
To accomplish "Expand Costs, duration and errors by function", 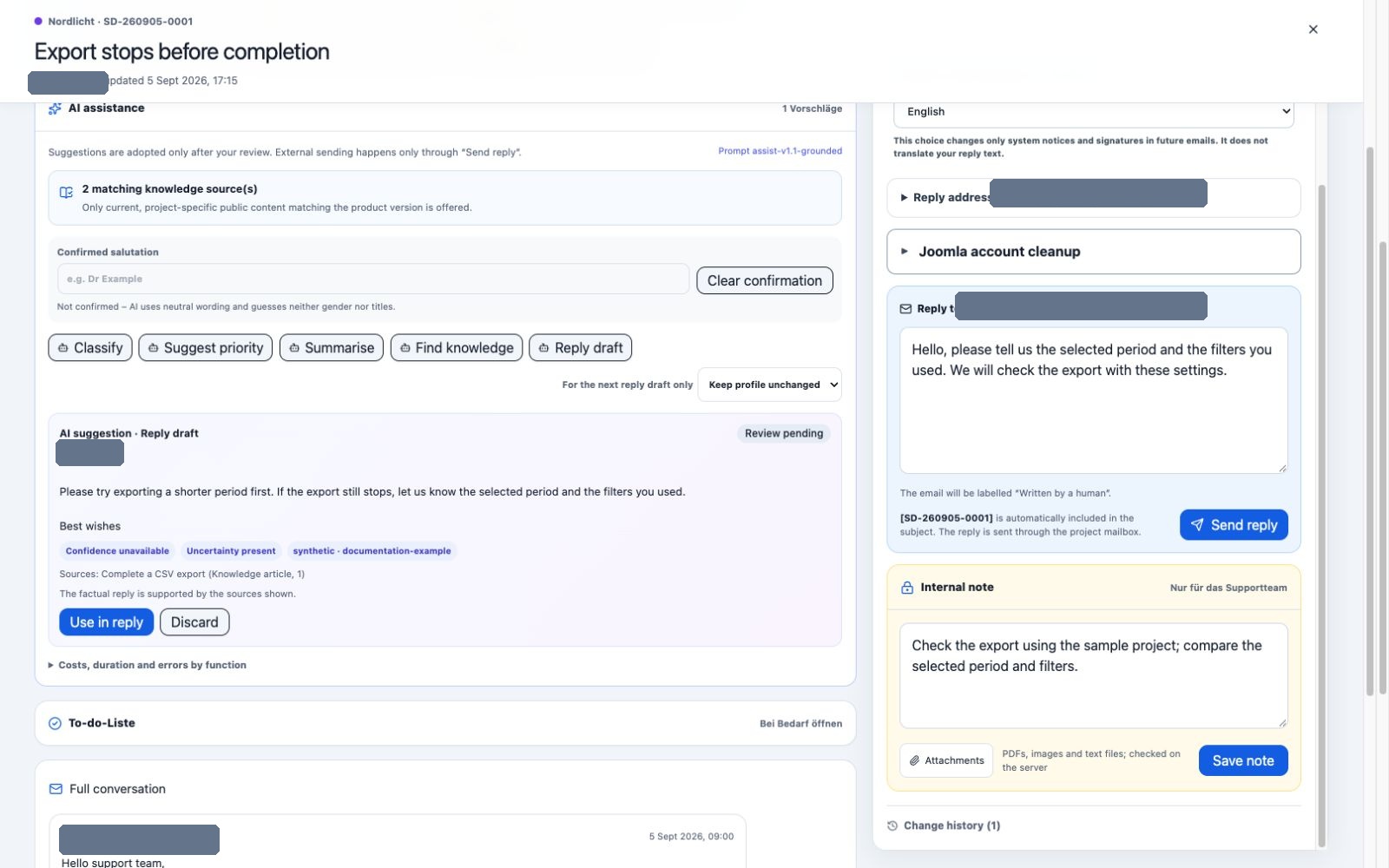I will tap(148, 665).
